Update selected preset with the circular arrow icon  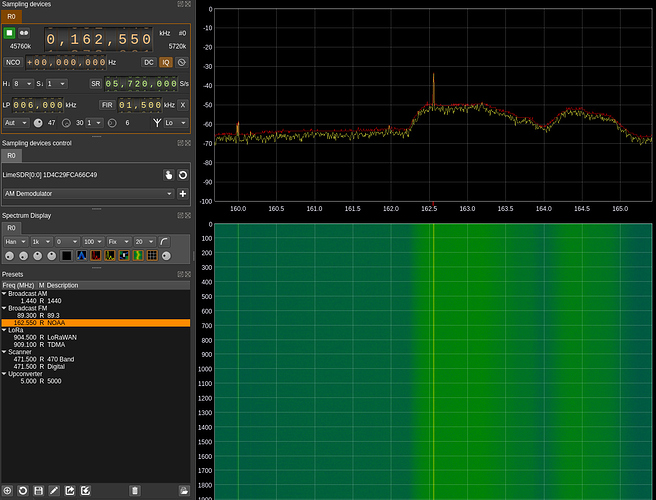[x=23, y=491]
